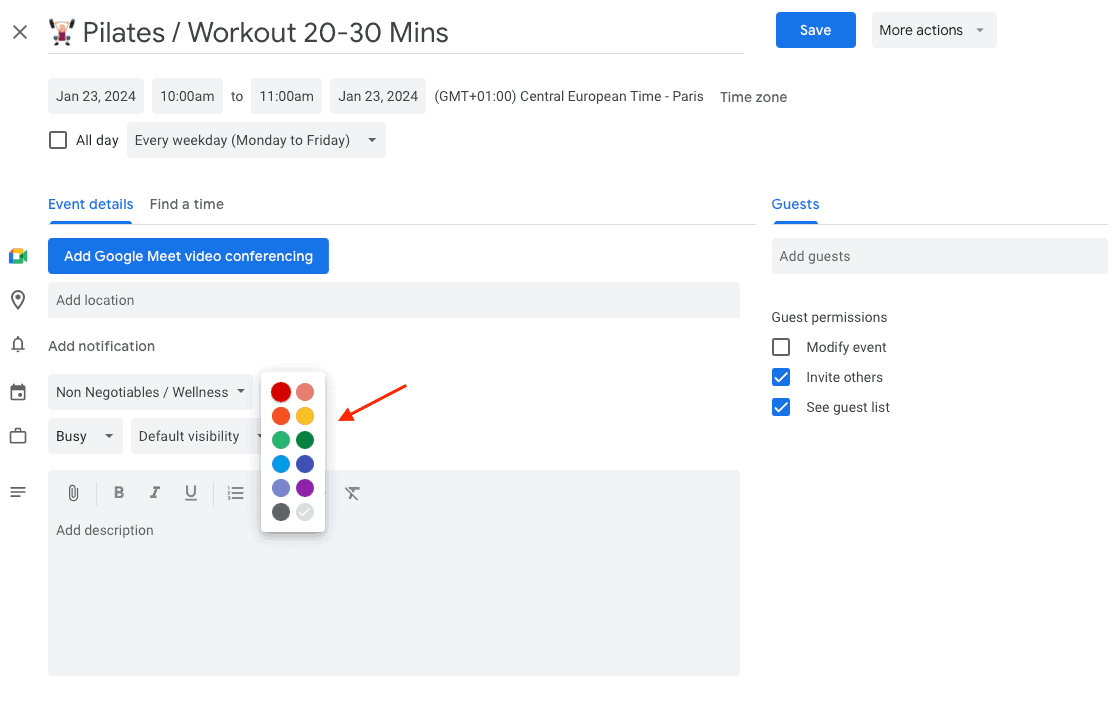Open the recurrence dropdown Every weekday
This screenshot has height=711, width=1120.
pos(255,140)
